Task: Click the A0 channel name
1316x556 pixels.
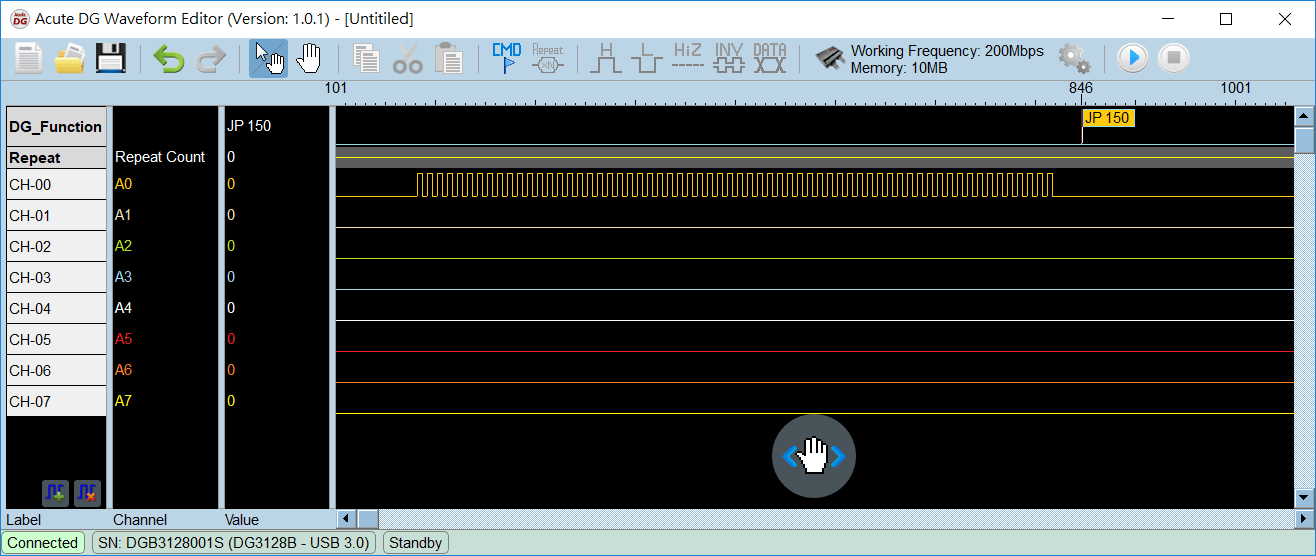Action: [x=123, y=184]
